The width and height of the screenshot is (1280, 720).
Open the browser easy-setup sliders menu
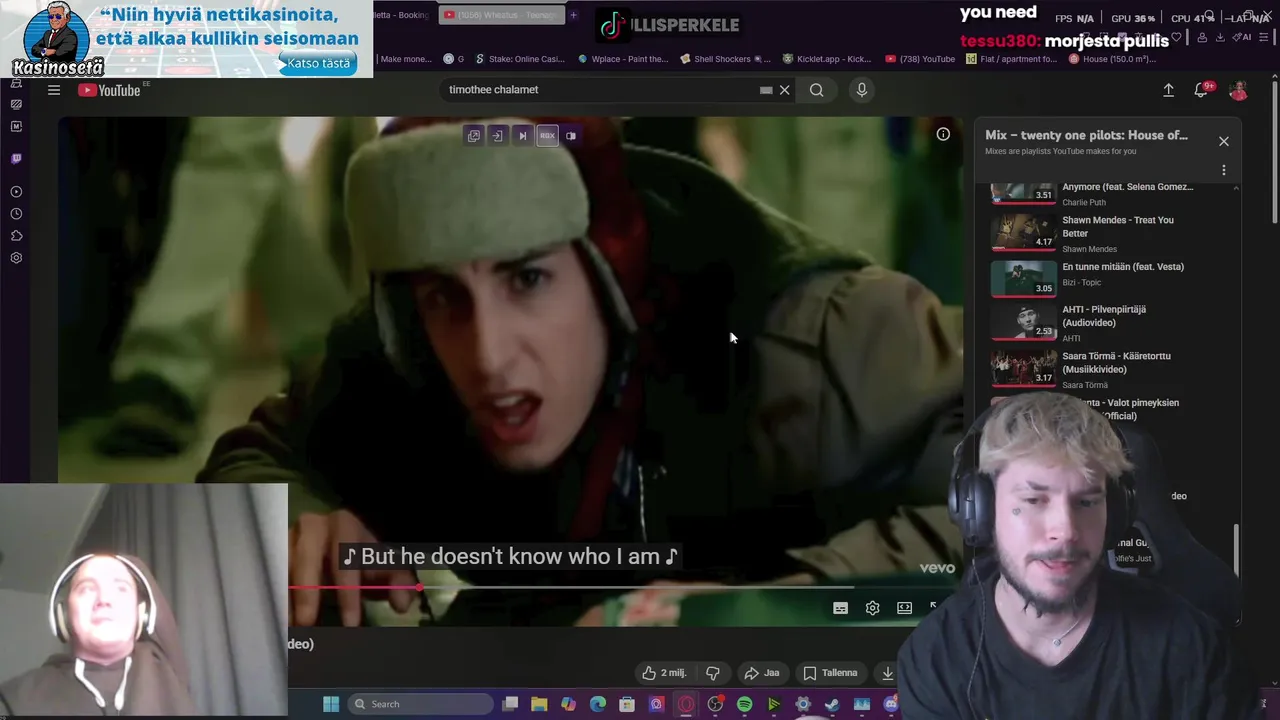1264,37
